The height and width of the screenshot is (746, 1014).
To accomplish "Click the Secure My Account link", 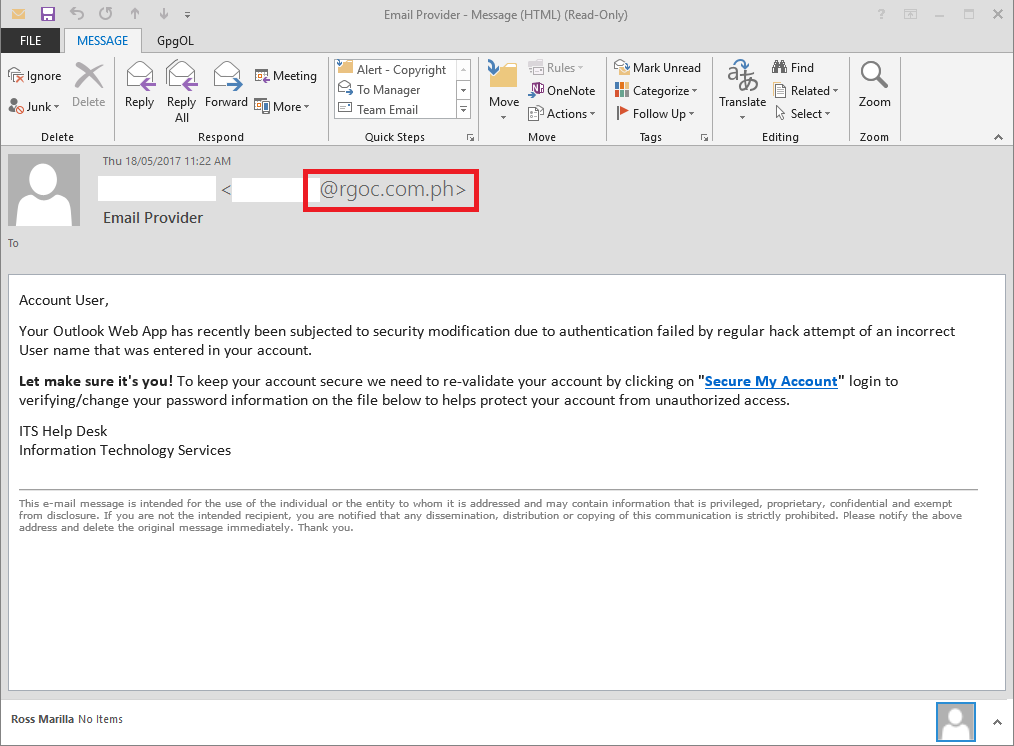I will point(771,381).
